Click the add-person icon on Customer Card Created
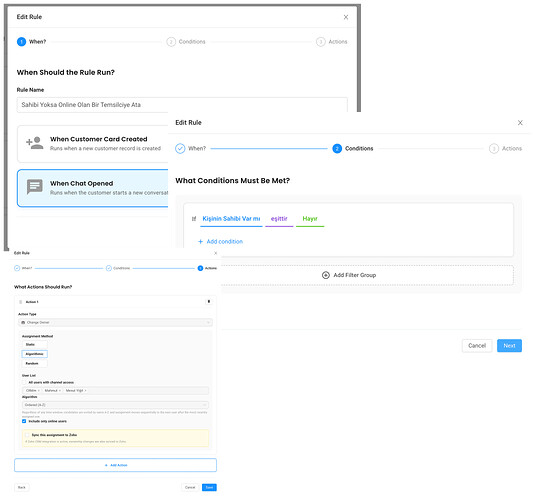Image resolution: width=535 pixels, height=499 pixels. tap(35, 143)
